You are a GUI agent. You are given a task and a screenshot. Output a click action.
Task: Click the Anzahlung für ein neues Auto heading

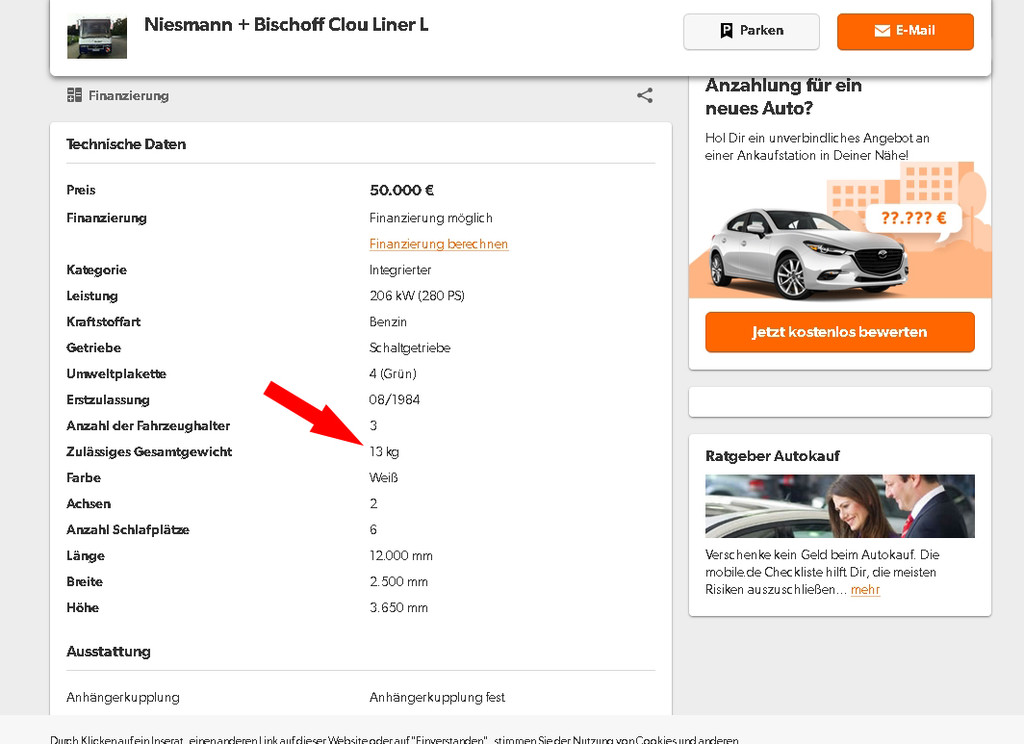point(784,97)
